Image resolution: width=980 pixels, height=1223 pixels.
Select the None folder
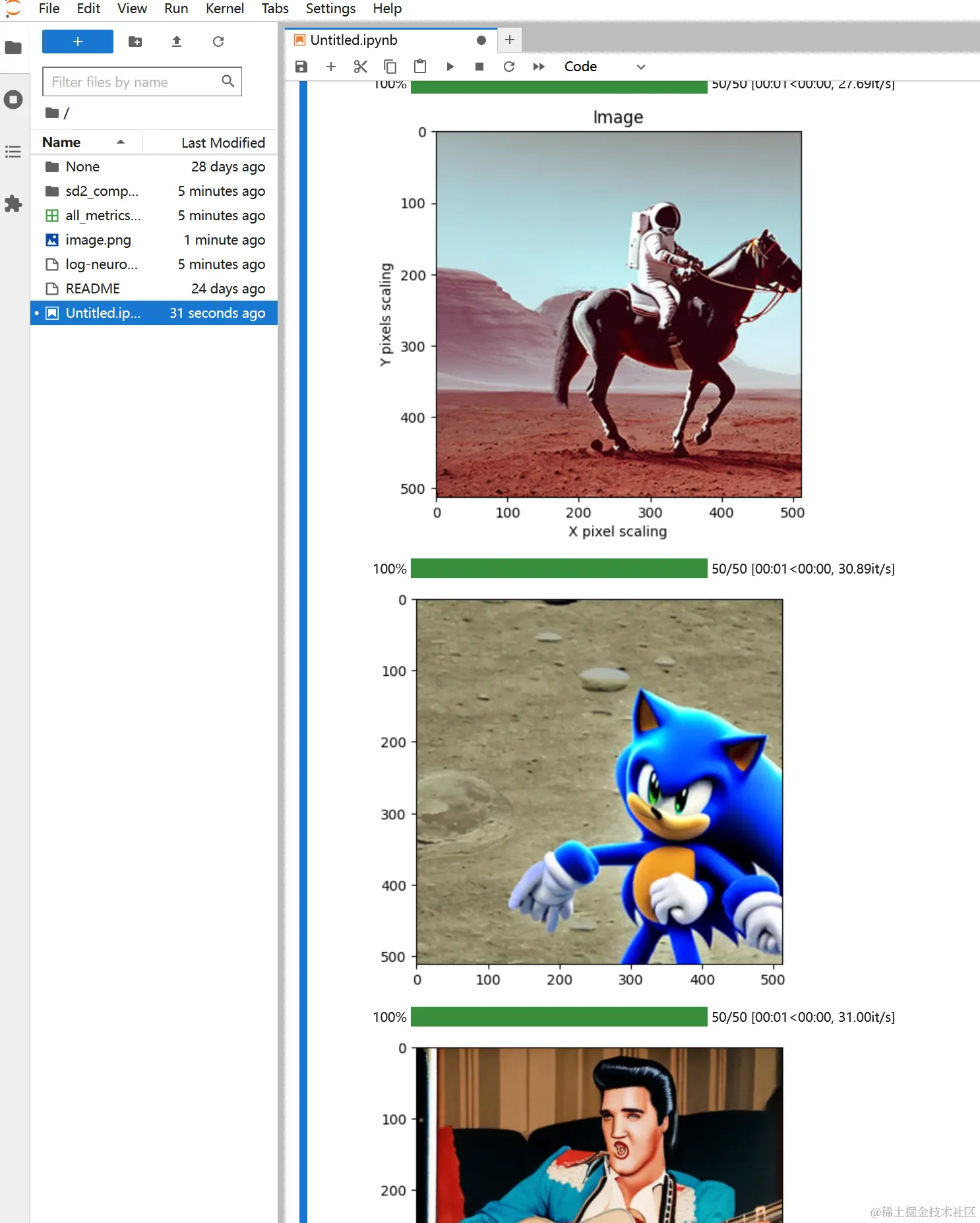click(x=154, y=167)
